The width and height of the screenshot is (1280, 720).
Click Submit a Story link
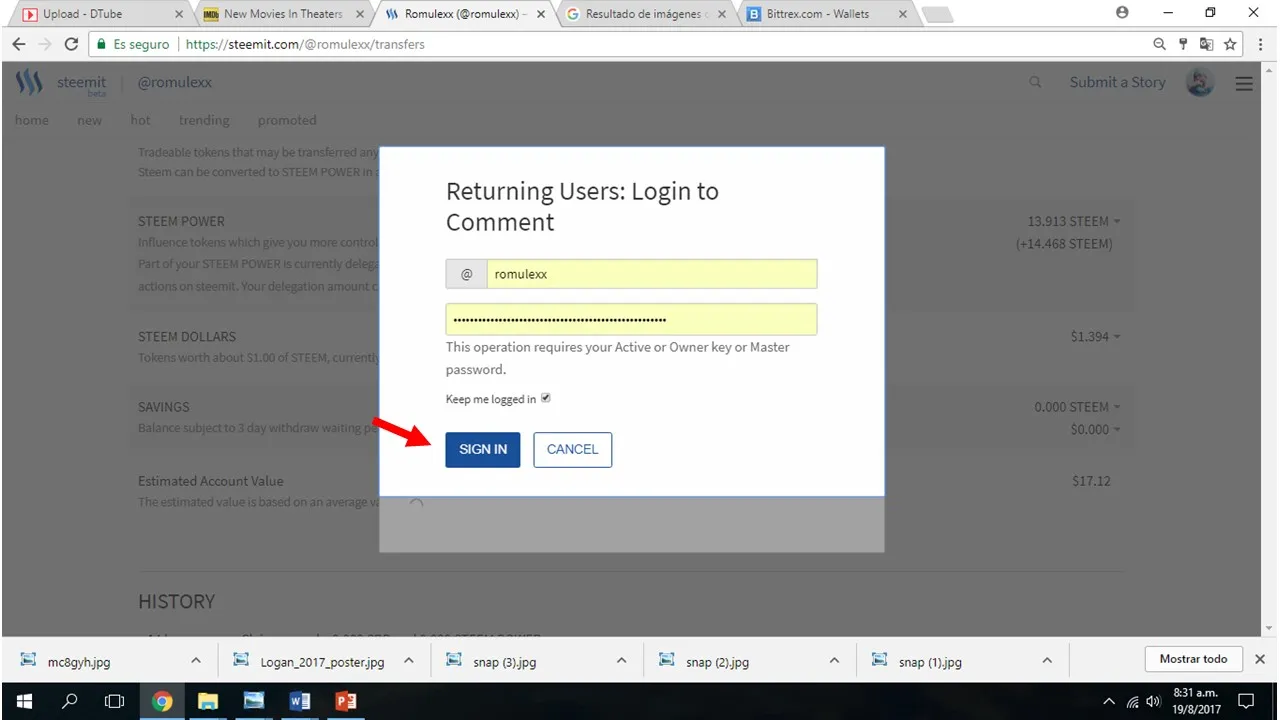coord(1117,82)
